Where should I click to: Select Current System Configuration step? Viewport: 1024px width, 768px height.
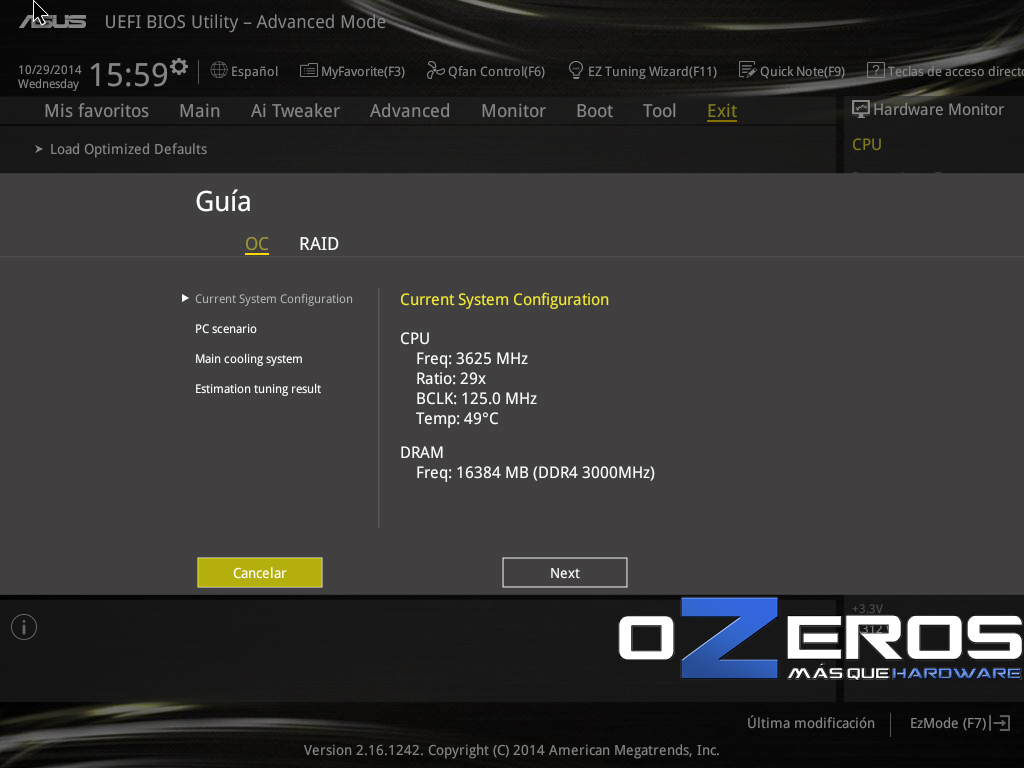click(274, 298)
